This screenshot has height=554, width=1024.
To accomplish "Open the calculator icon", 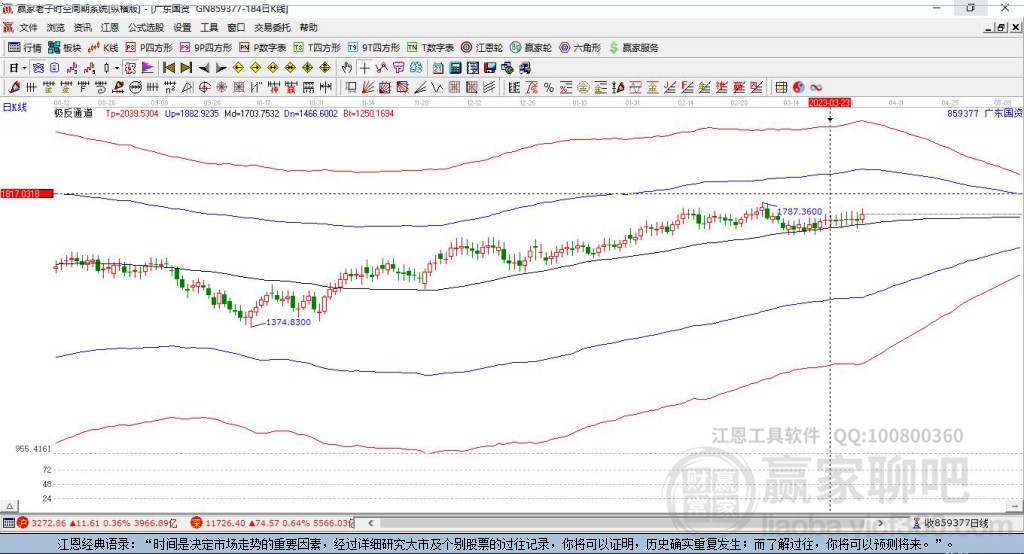I will point(455,68).
